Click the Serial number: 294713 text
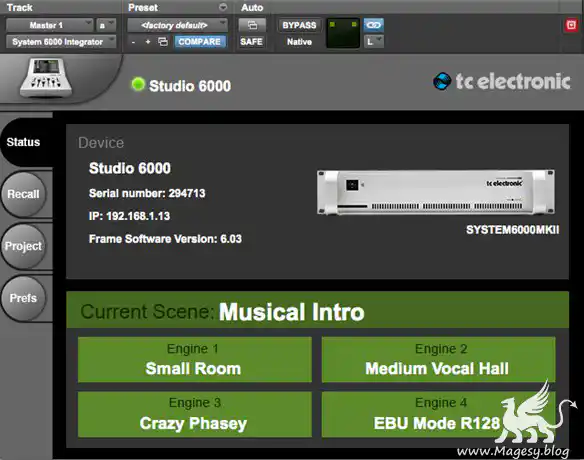The image size is (584, 460). (x=147, y=193)
